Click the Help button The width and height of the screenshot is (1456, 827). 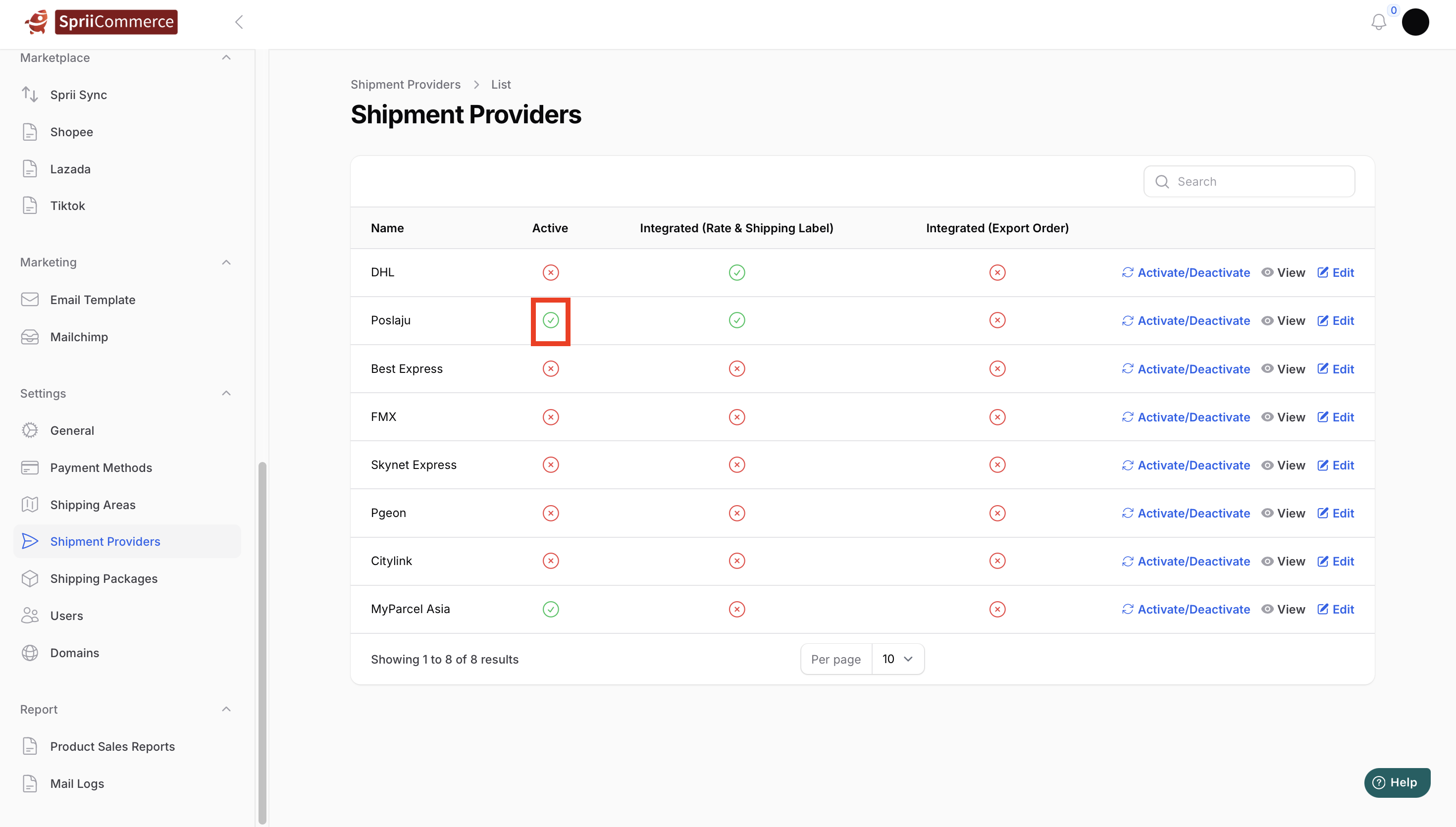coord(1397,782)
